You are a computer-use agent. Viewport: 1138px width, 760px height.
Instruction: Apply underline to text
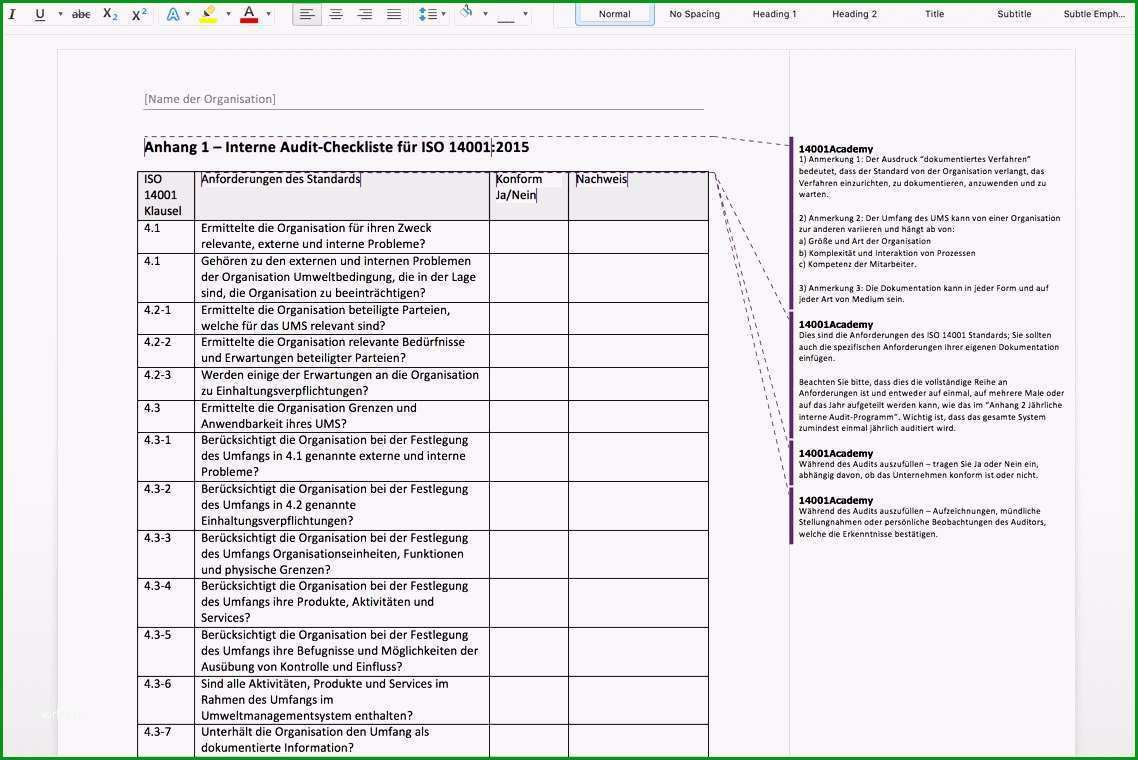40,14
